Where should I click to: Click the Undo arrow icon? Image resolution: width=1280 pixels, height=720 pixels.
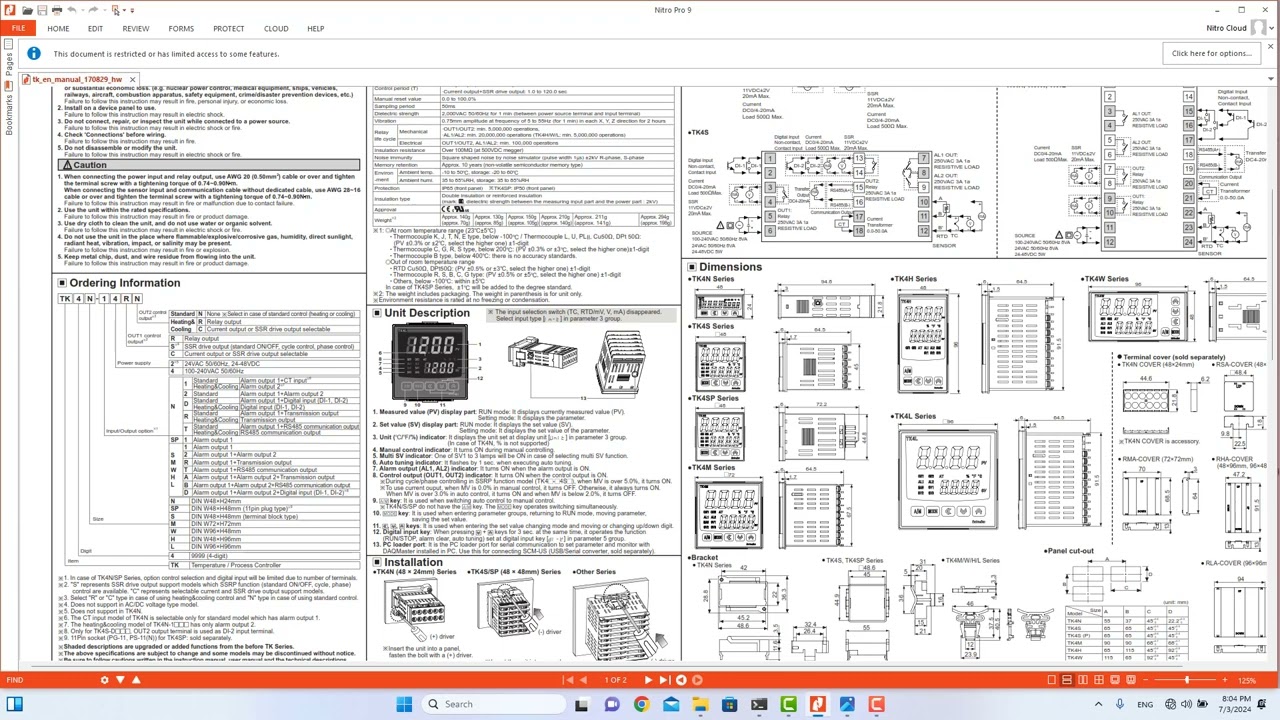tap(72, 10)
